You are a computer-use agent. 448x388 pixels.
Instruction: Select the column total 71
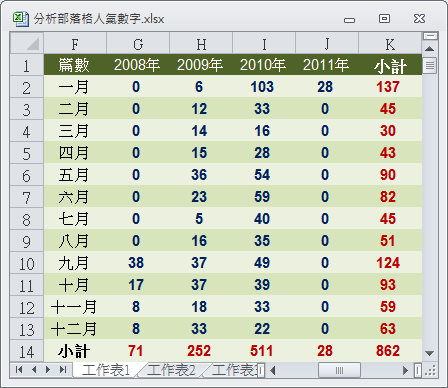pyautogui.click(x=138, y=351)
